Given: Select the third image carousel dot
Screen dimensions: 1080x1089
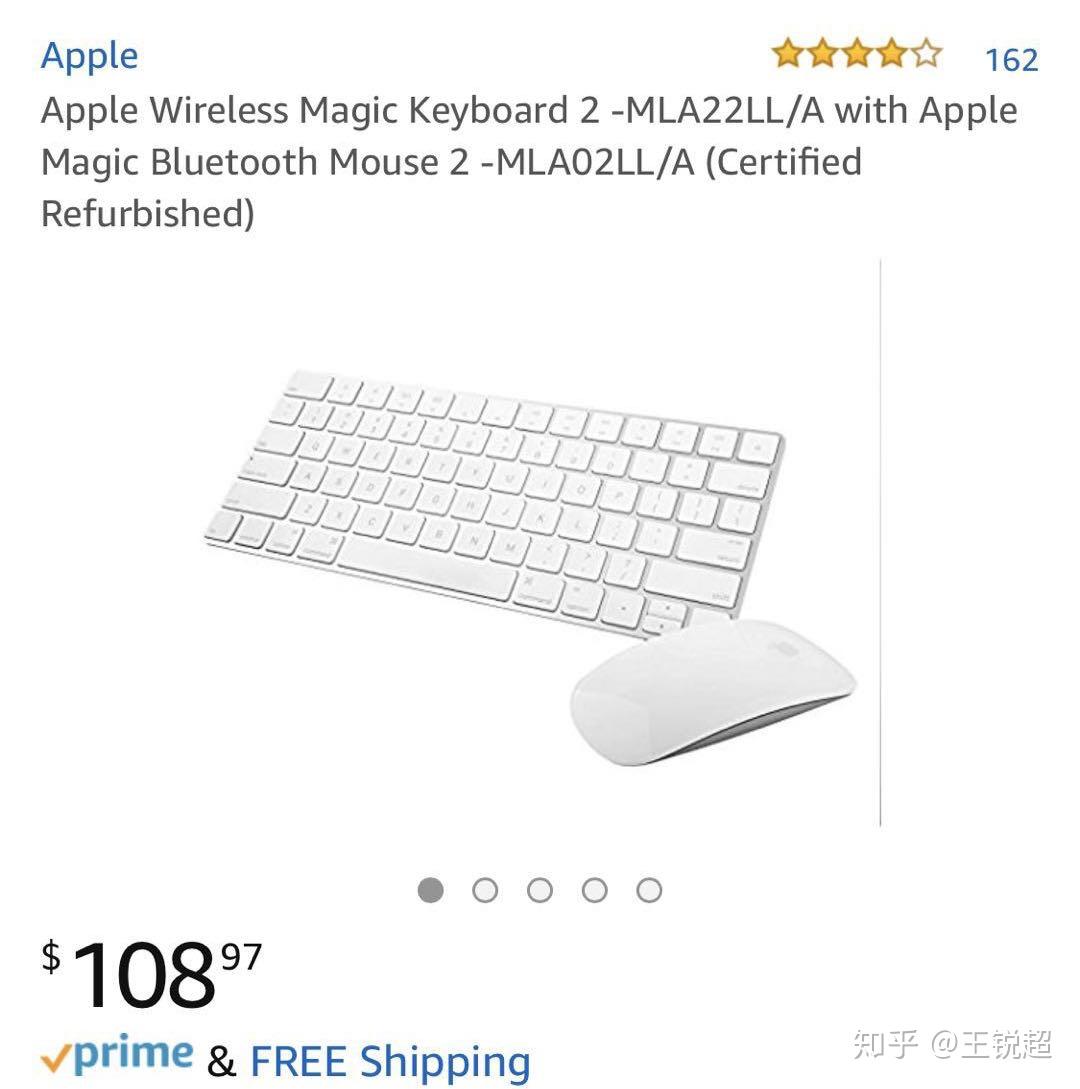Looking at the screenshot, I should [540, 890].
